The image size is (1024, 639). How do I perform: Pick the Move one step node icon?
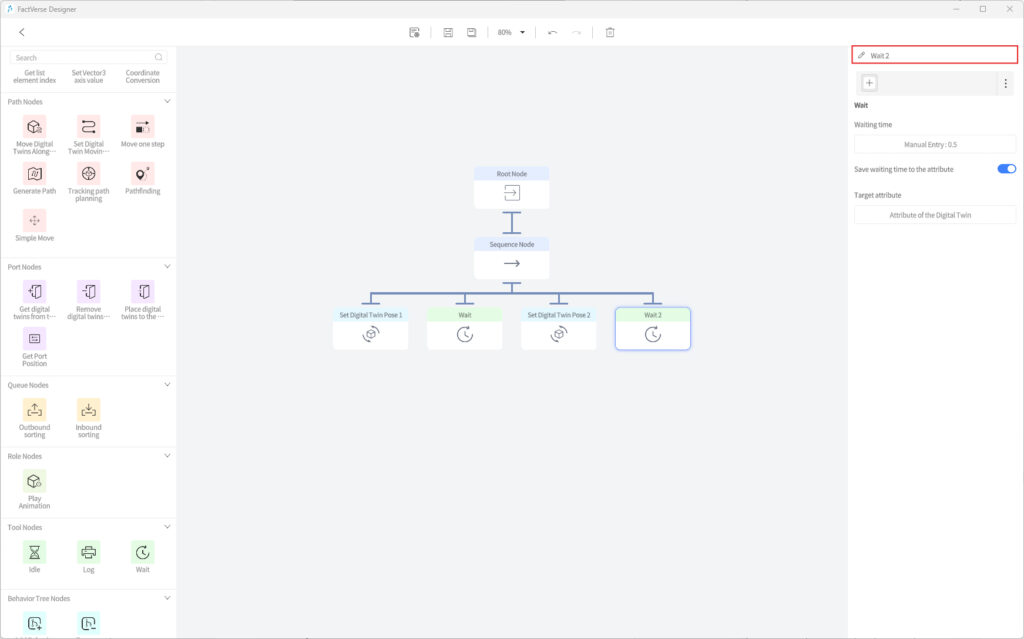142,127
